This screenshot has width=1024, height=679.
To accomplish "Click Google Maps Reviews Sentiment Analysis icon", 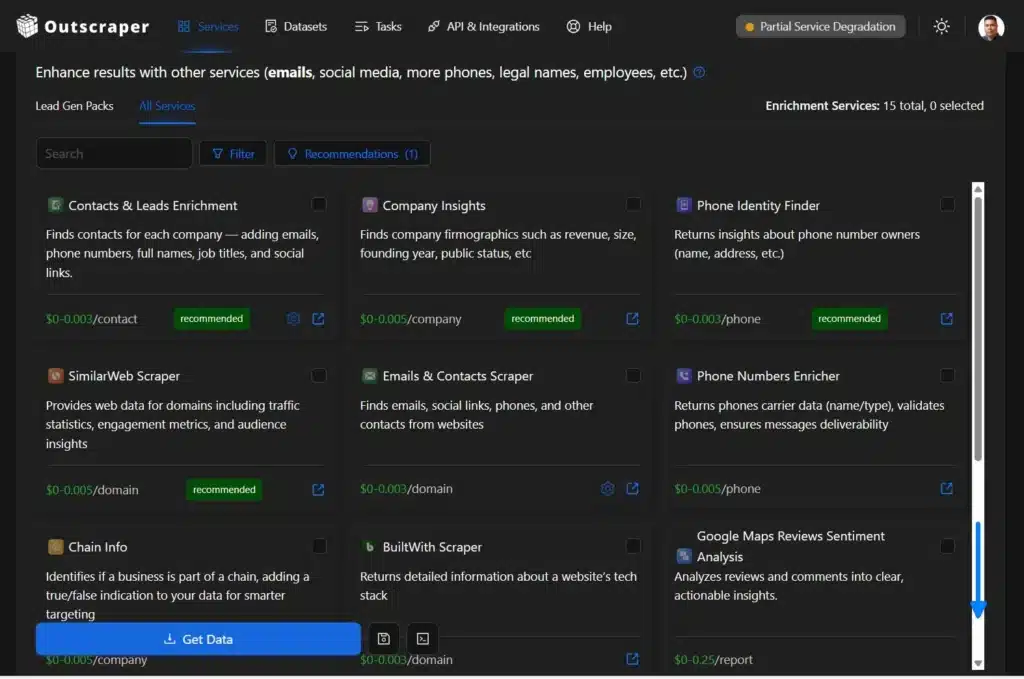I will (684, 556).
